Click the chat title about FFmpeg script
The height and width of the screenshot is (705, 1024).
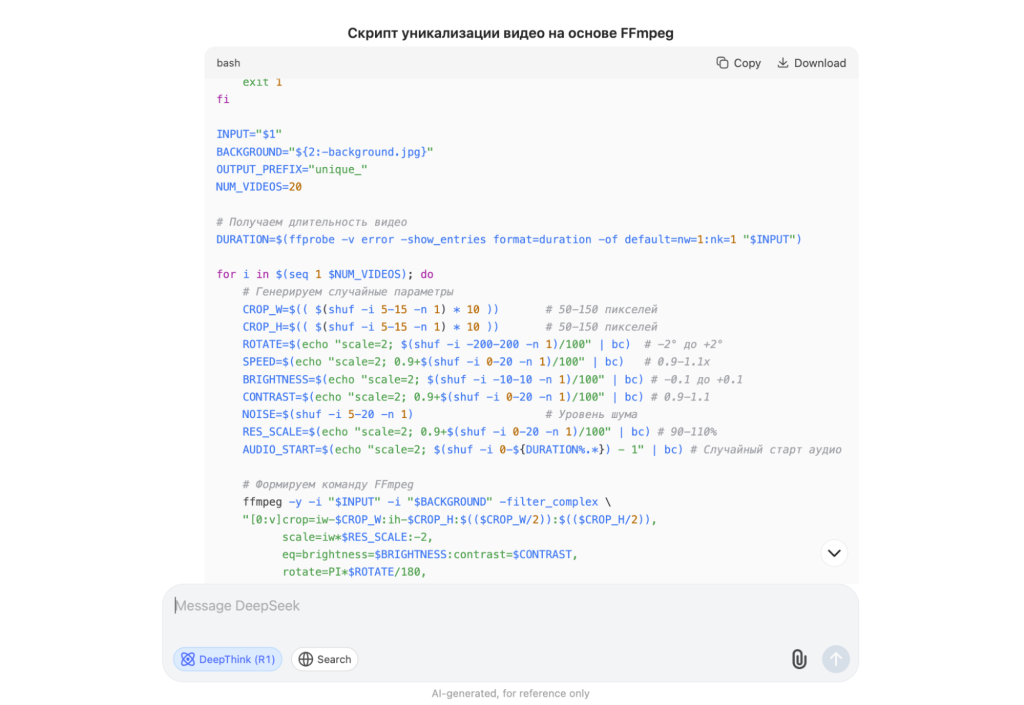[x=510, y=33]
